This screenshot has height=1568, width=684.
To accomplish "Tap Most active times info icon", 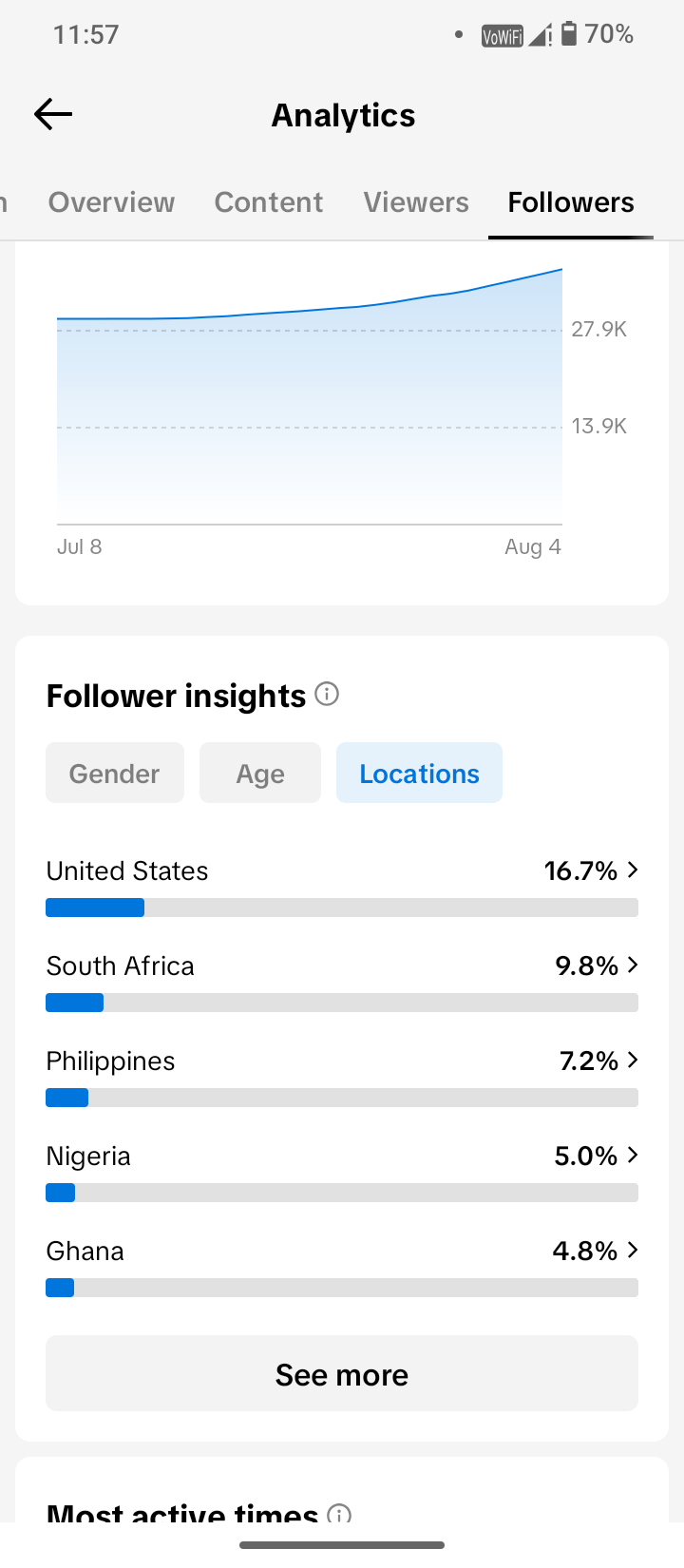I will [x=339, y=1514].
